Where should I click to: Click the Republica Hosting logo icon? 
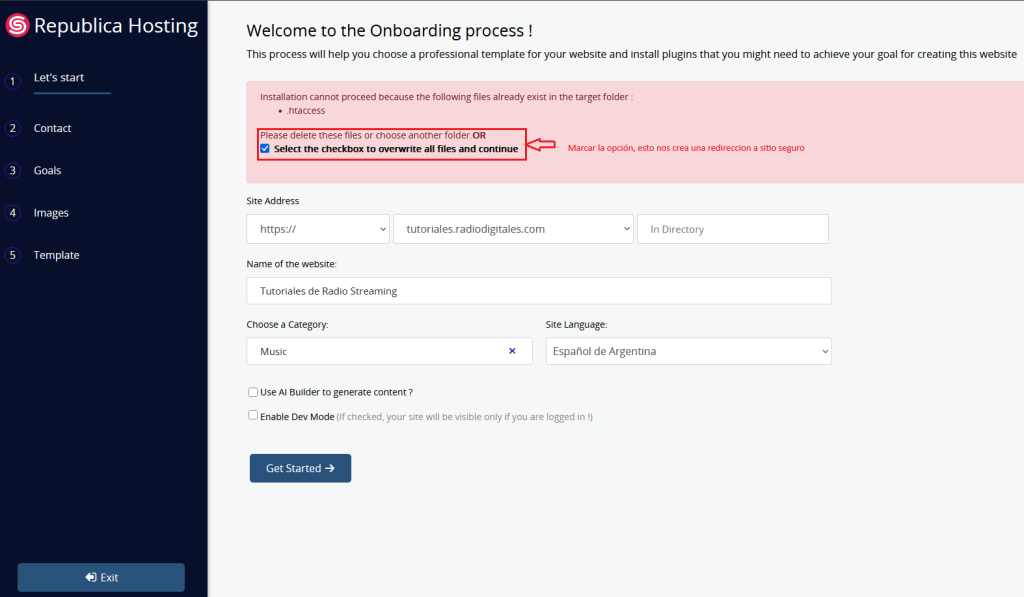point(17,26)
